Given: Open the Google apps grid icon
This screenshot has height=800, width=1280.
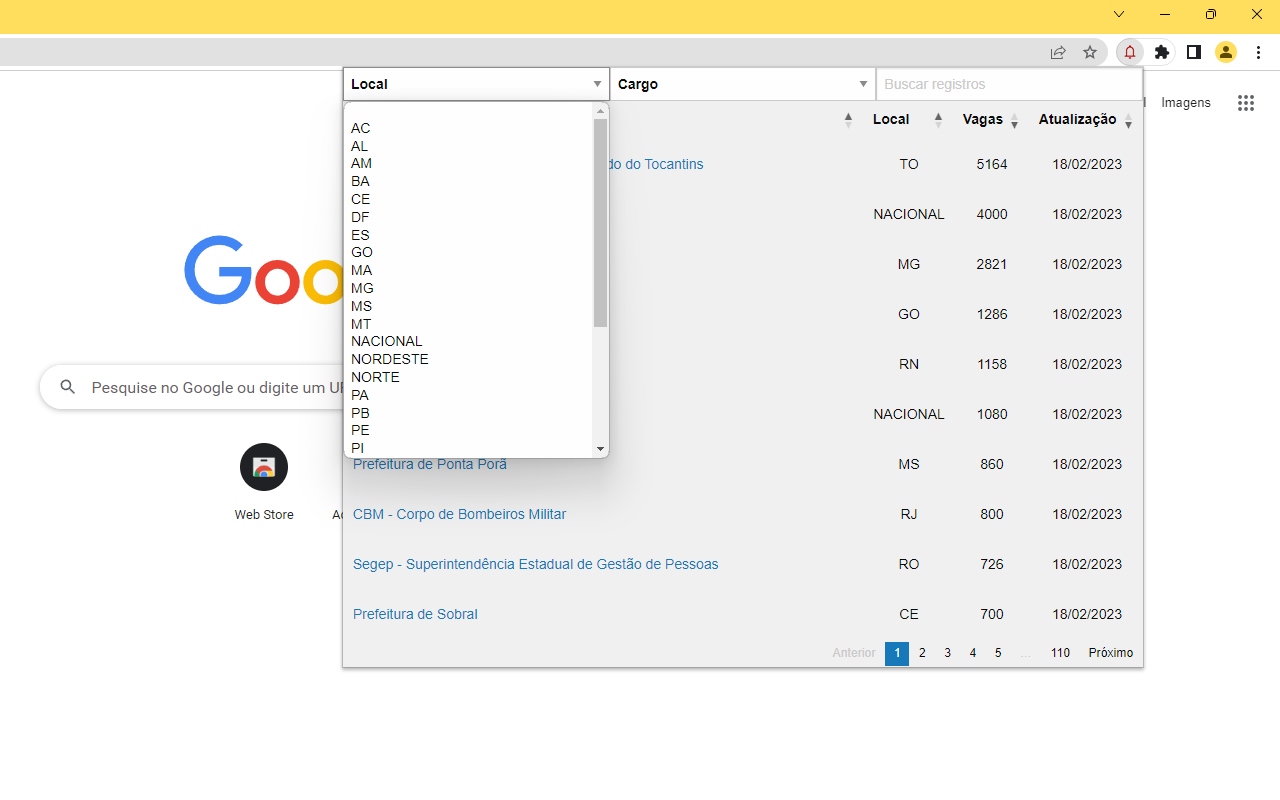Looking at the screenshot, I should 1245,102.
